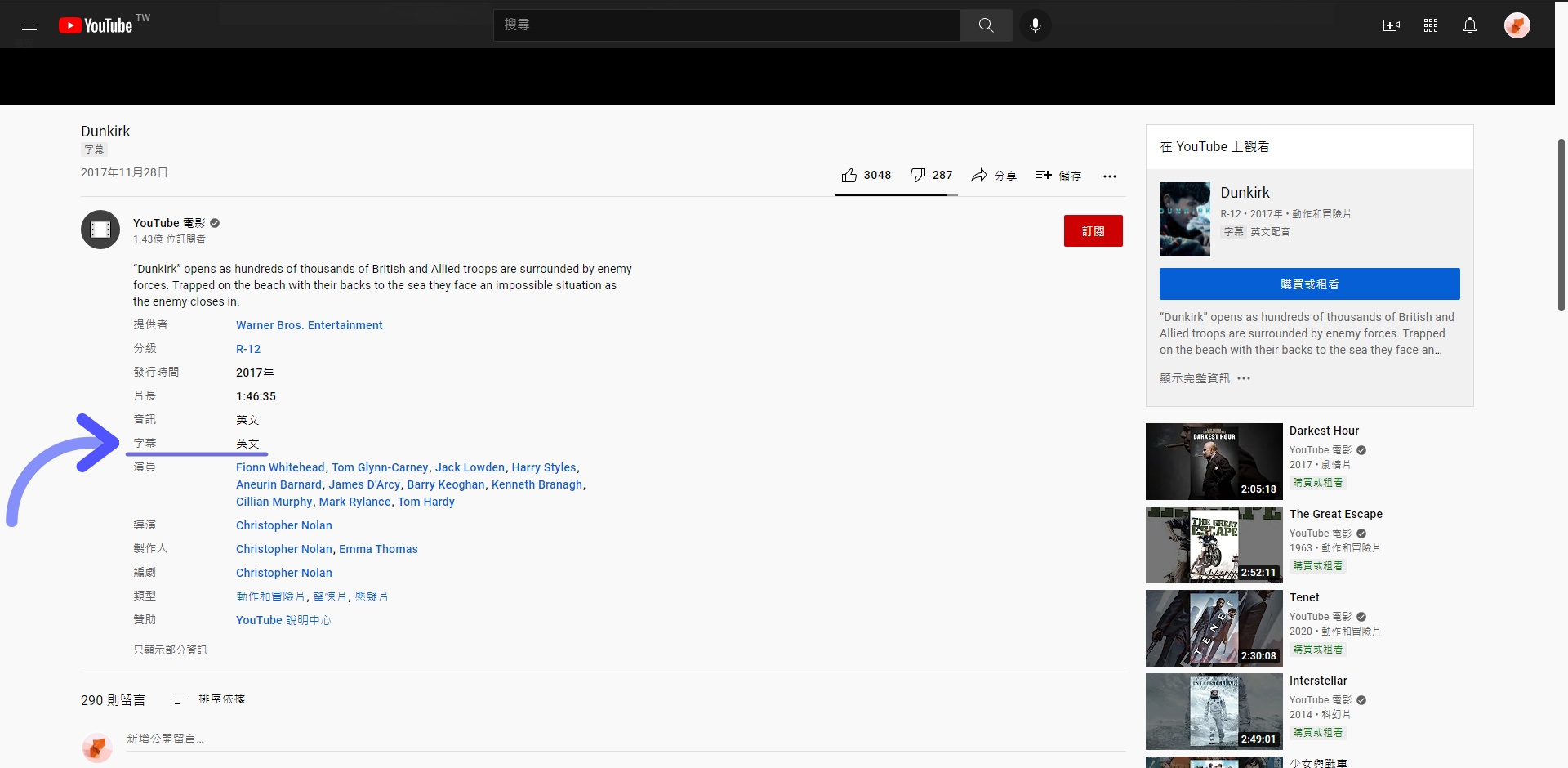Go to YouTube home via logo
The width and height of the screenshot is (1568, 768).
pos(96,25)
